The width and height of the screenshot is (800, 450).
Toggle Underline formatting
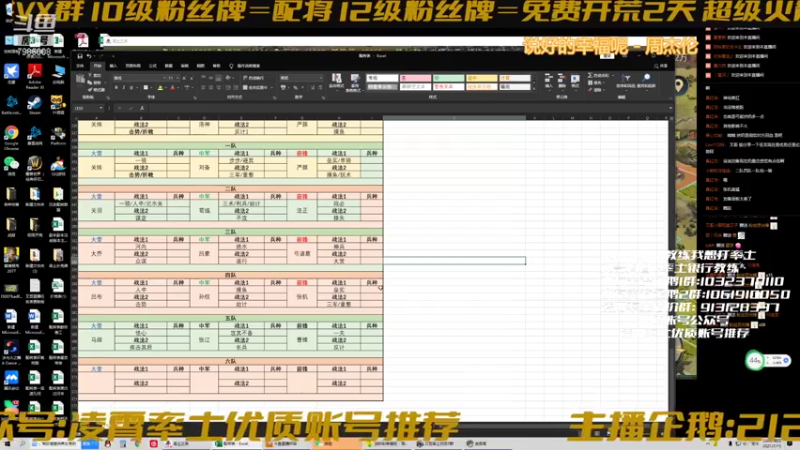(x=132, y=88)
